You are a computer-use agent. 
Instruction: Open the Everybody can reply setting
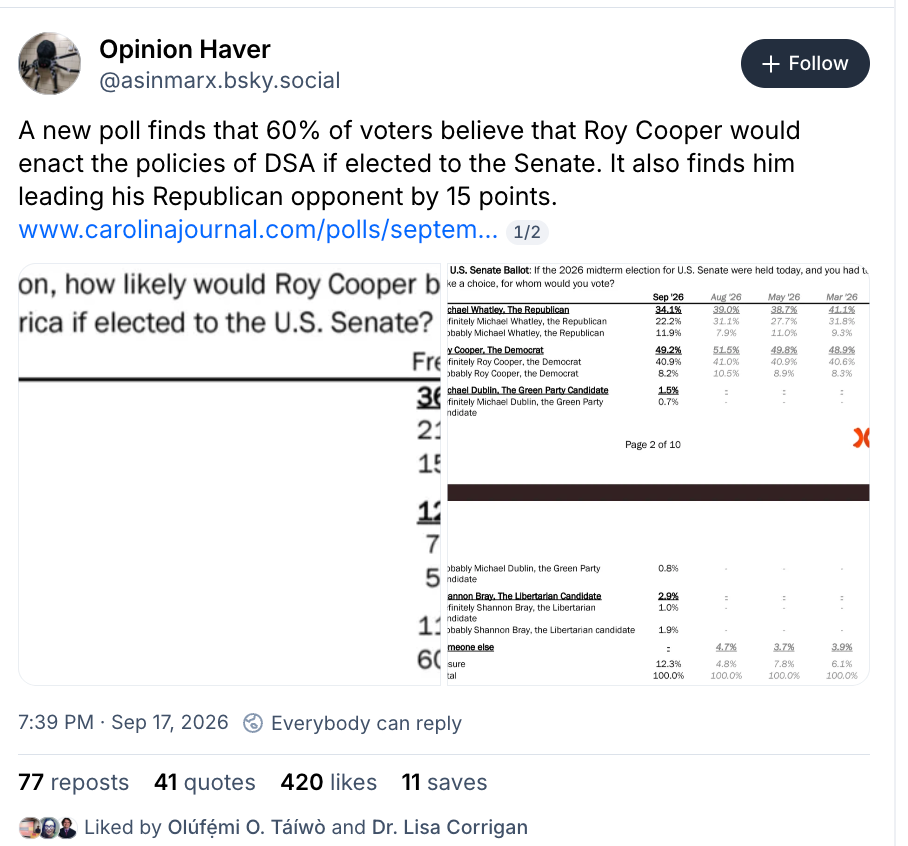(x=366, y=723)
